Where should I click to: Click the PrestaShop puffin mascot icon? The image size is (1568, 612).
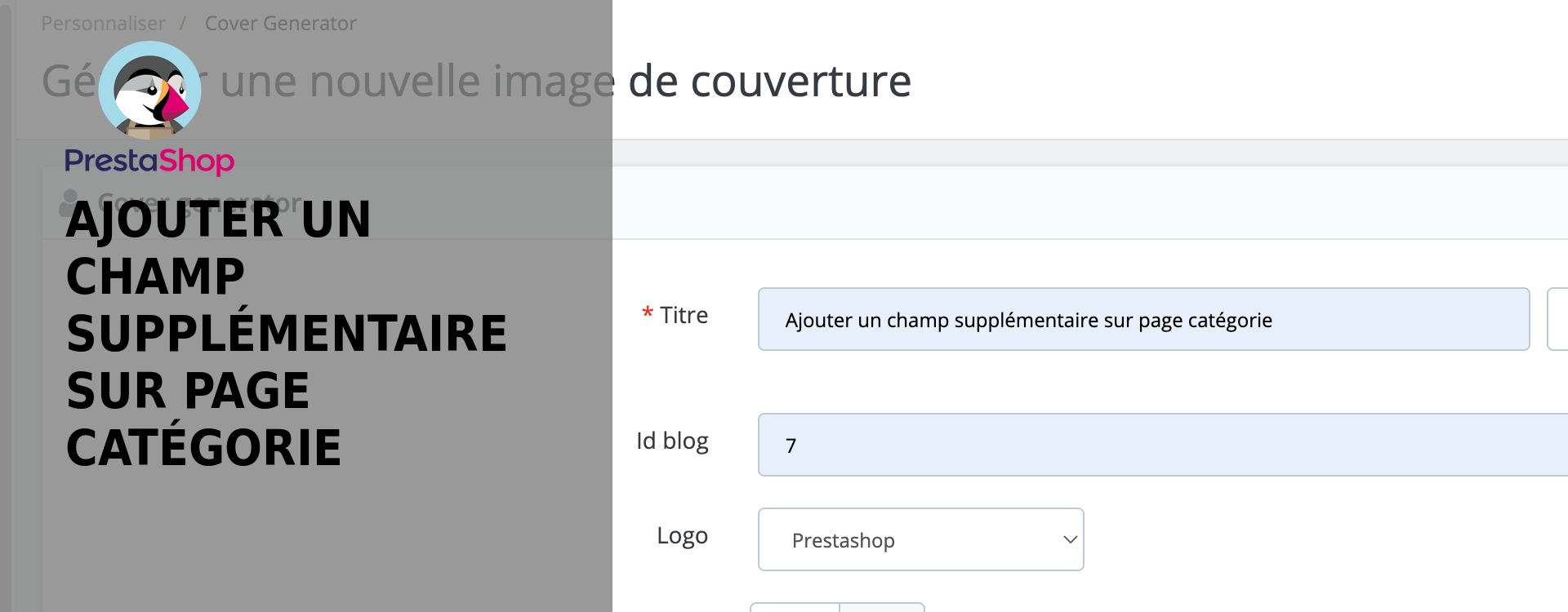pyautogui.click(x=149, y=91)
